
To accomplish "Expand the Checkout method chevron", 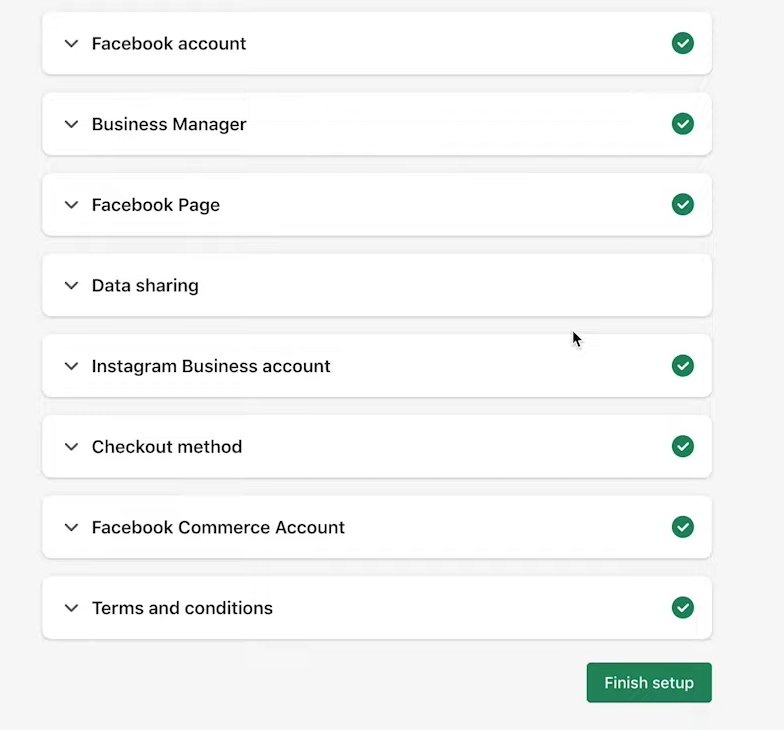I will pos(72,446).
